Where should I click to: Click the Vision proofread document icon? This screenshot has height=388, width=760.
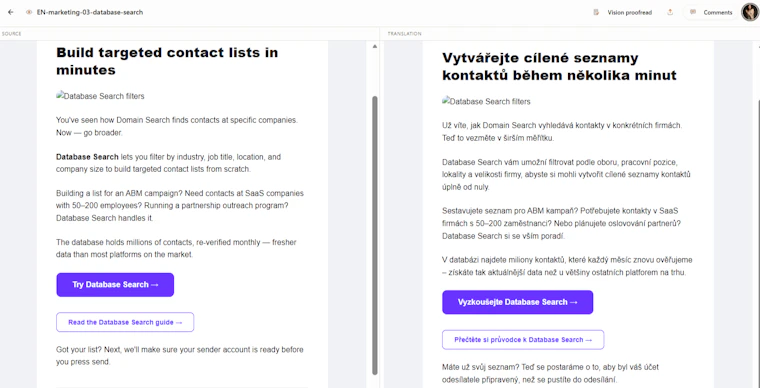tap(596, 13)
